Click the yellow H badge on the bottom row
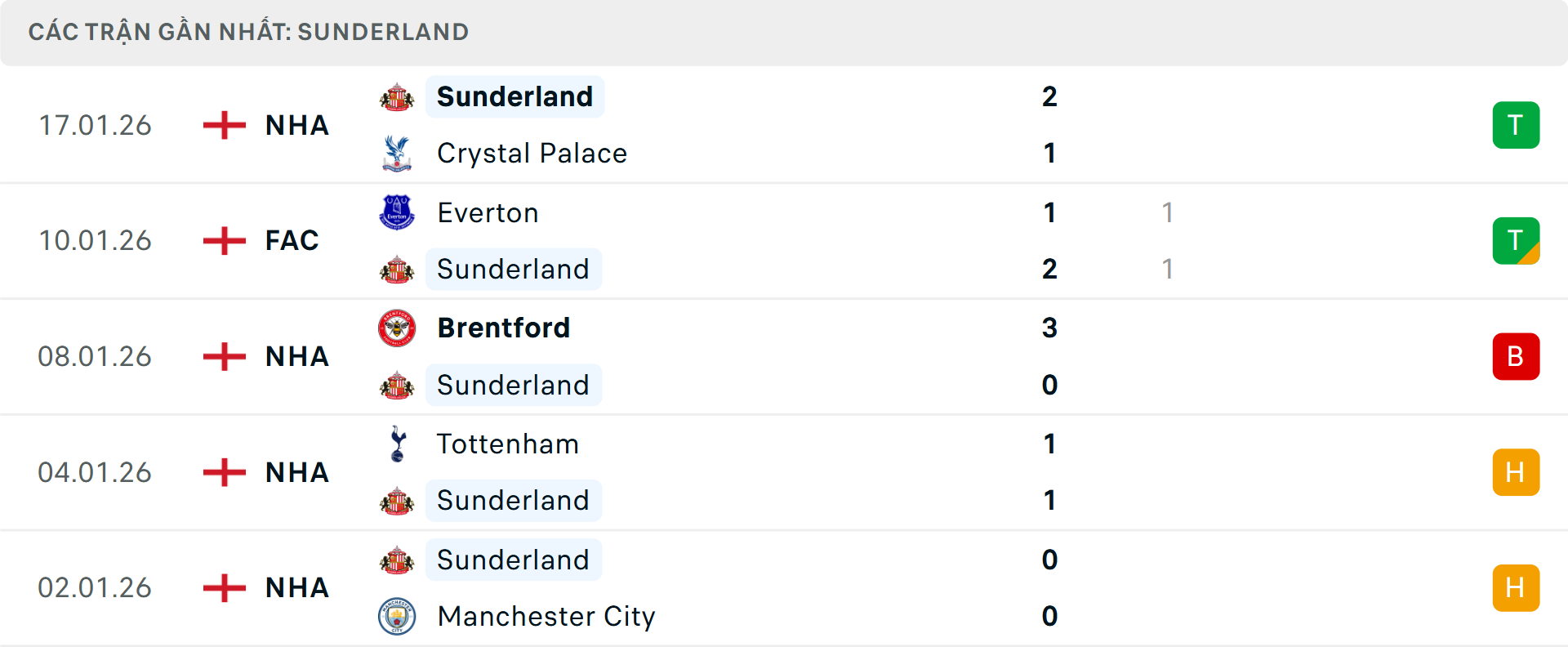1568x647 pixels. pos(1516,587)
